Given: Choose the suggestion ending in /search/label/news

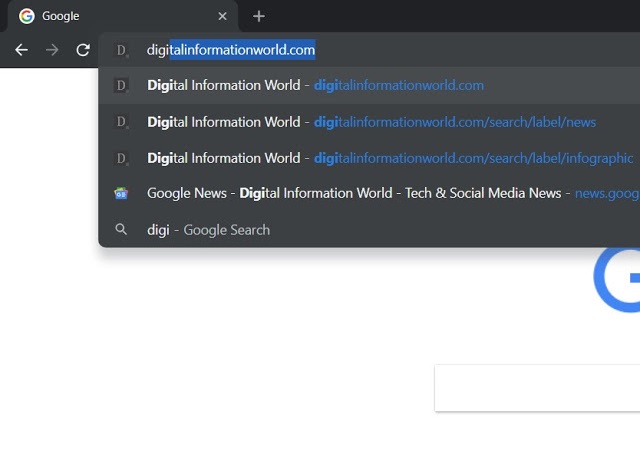Looking at the screenshot, I should click(x=369, y=122).
